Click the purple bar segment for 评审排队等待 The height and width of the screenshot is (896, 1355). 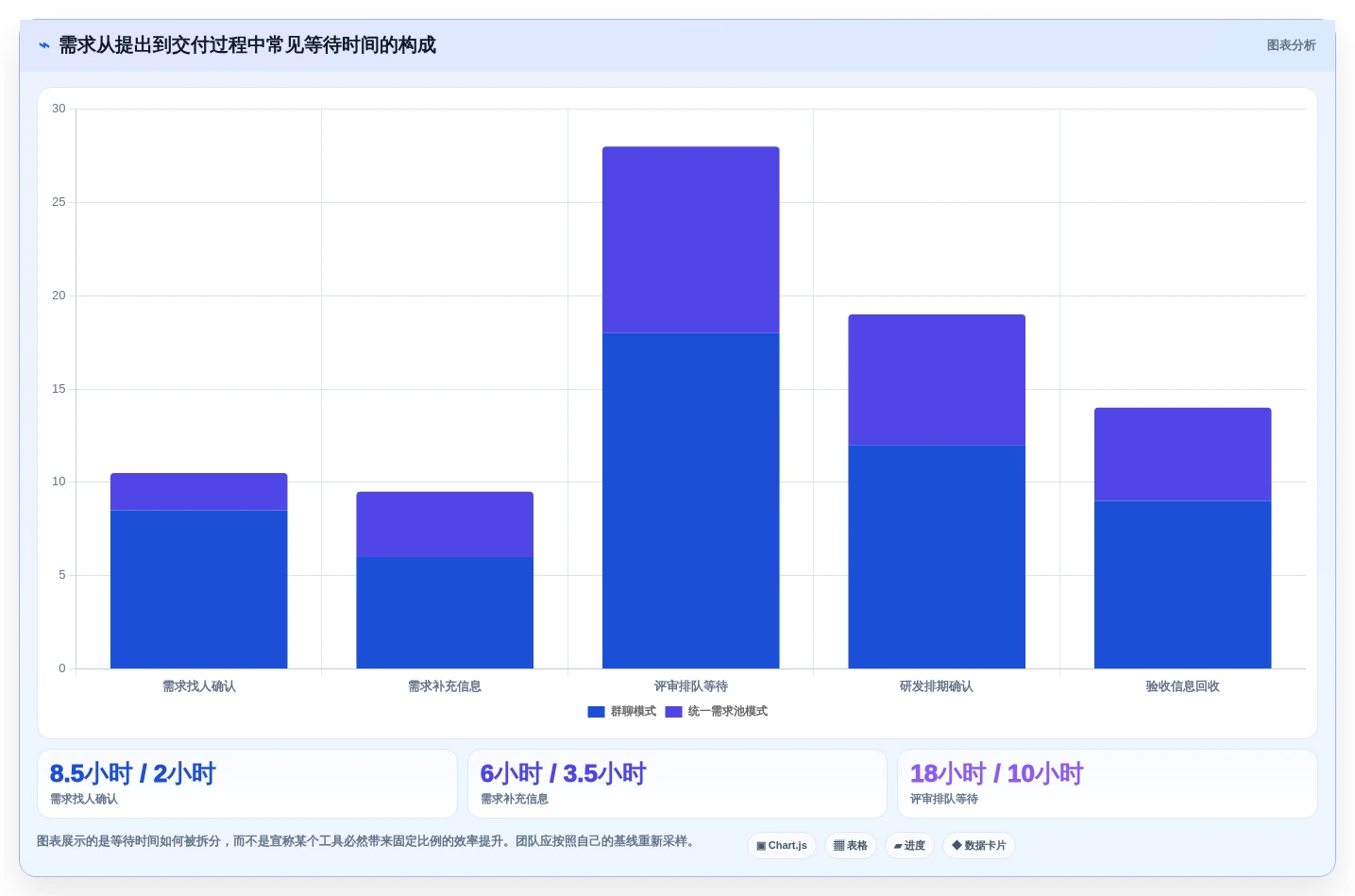click(691, 240)
